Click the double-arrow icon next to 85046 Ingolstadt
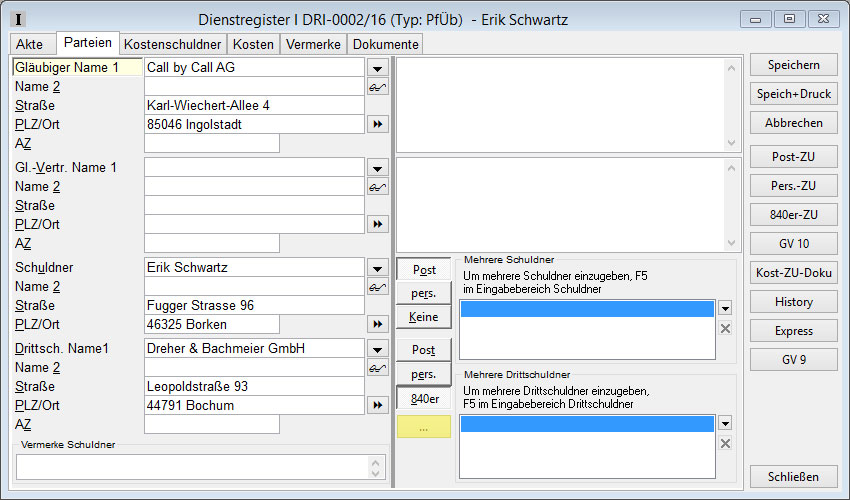The width and height of the screenshot is (850, 500). point(377,125)
